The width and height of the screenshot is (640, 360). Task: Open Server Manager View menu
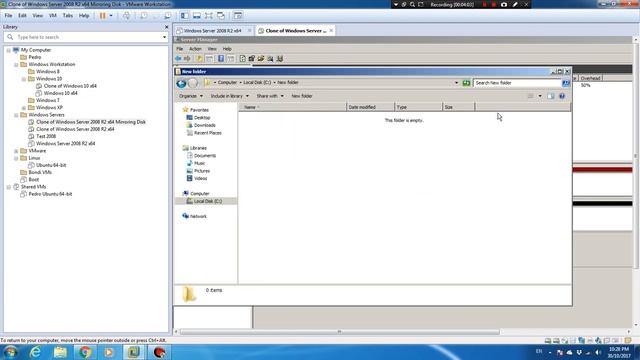tap(212, 49)
